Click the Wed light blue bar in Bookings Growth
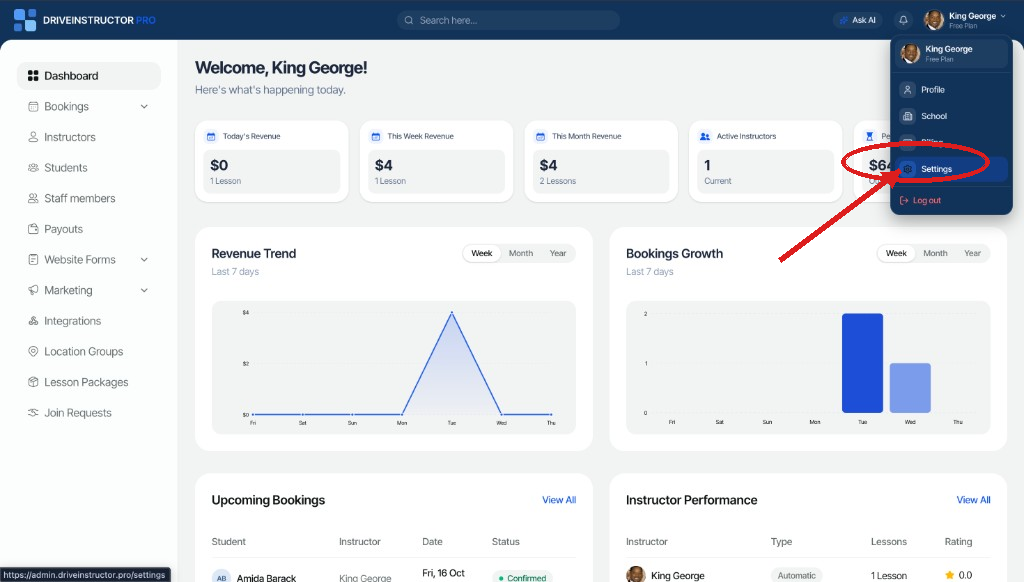 910,388
